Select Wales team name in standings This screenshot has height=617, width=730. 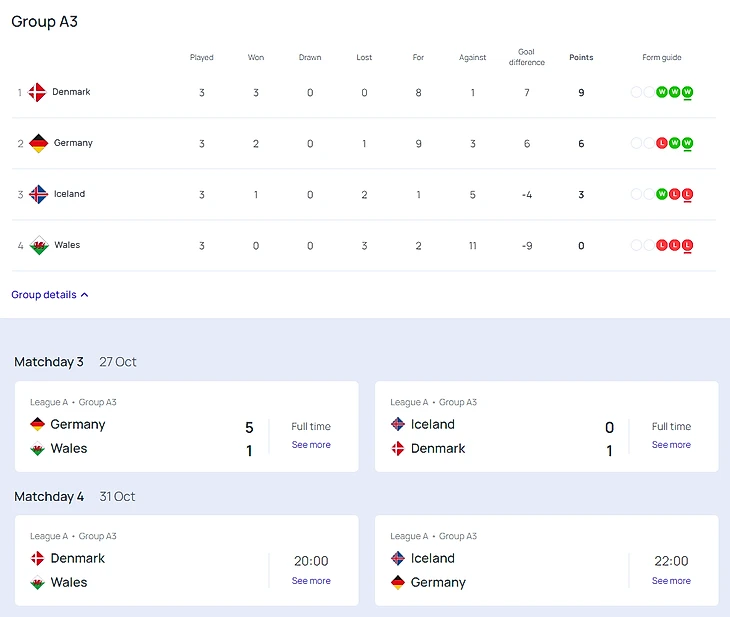pyautogui.click(x=67, y=245)
